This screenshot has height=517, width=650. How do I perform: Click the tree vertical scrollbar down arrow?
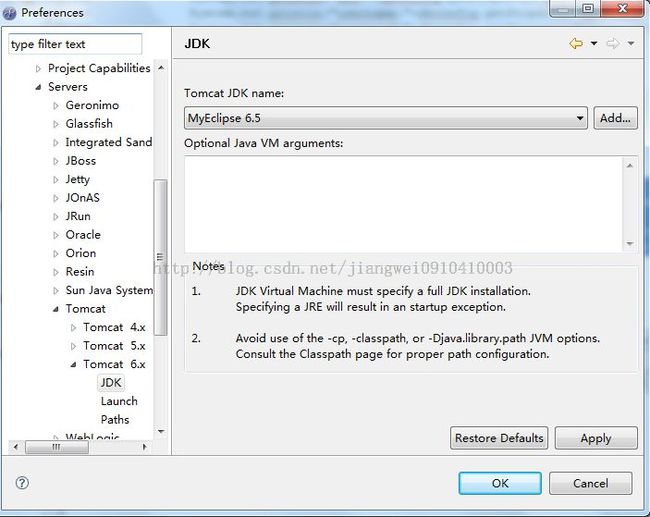tap(161, 432)
